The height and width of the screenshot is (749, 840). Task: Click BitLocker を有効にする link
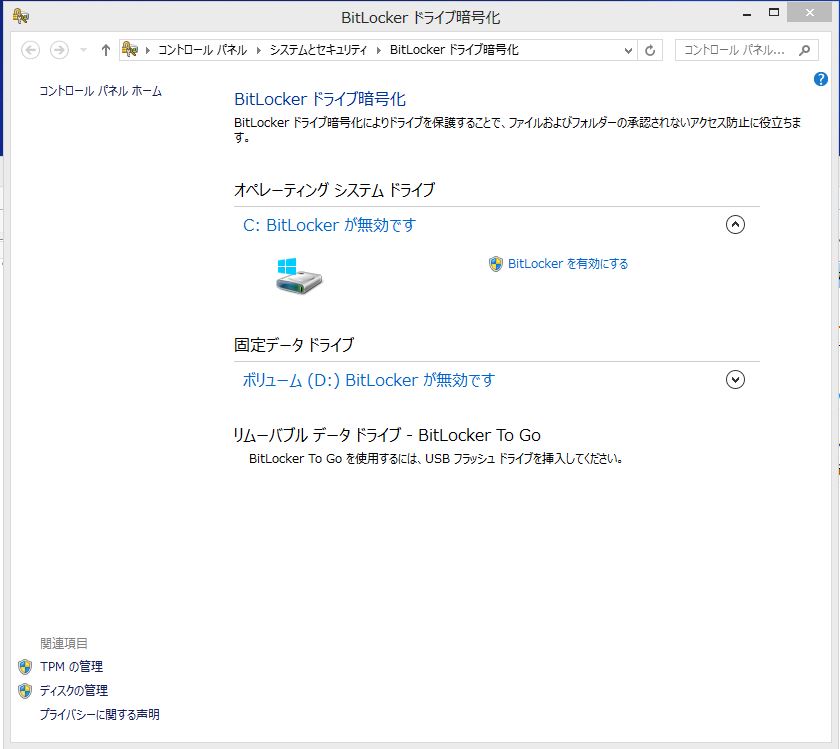tap(568, 264)
